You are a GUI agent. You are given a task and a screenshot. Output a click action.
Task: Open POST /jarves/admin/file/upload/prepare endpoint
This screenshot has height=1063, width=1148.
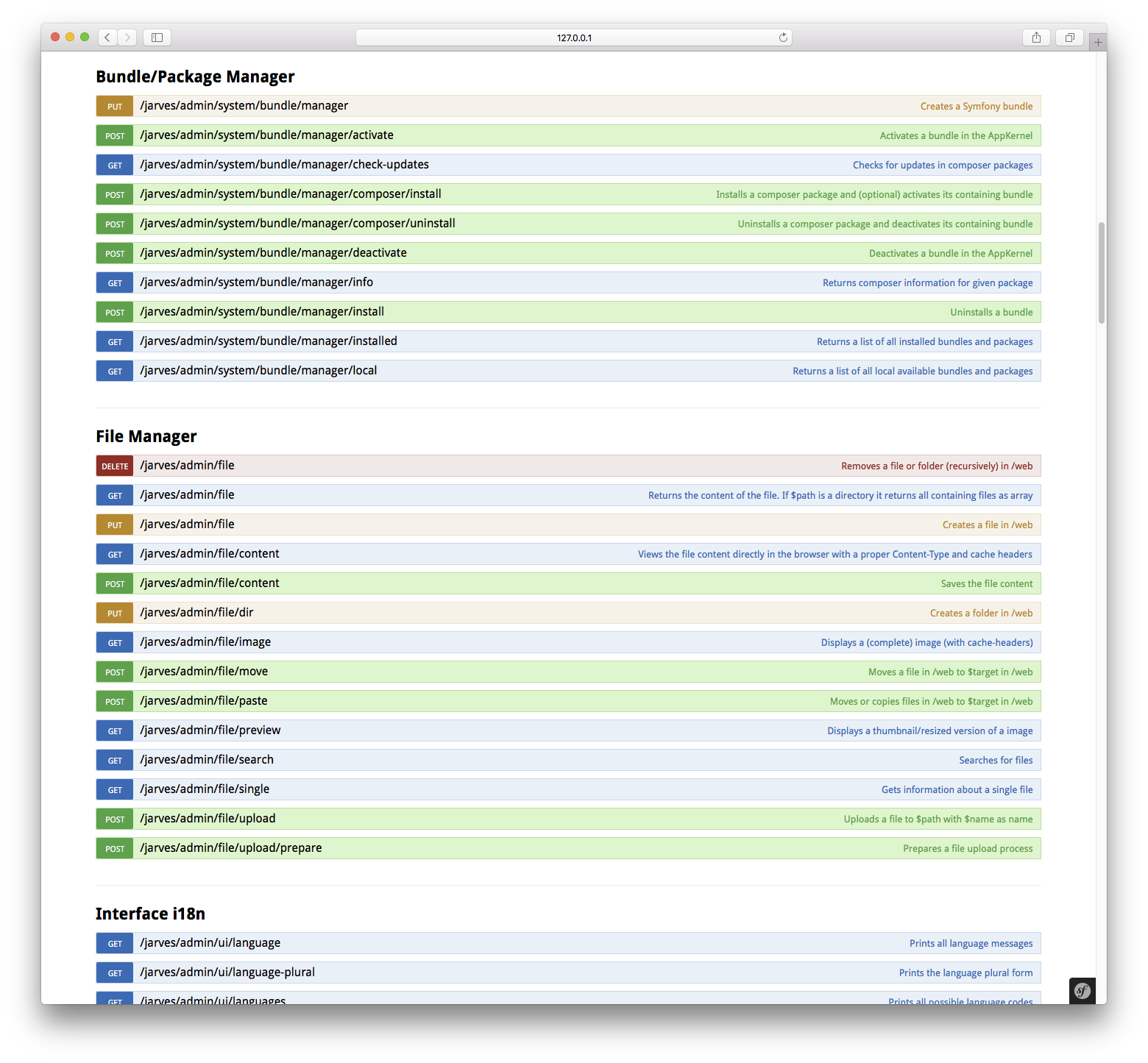pos(568,848)
